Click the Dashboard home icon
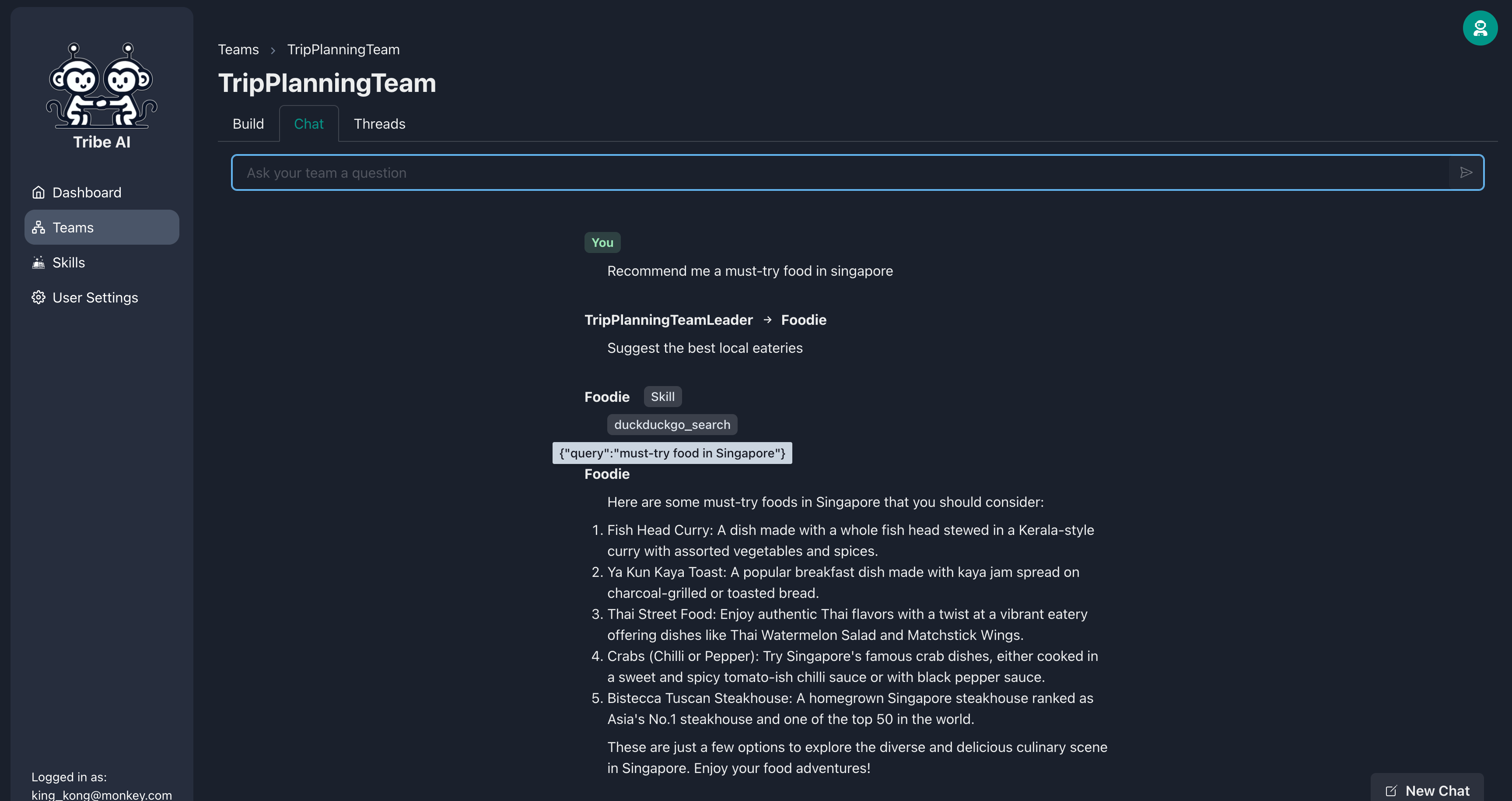Screen dimensions: 1512x801 pyautogui.click(x=39, y=193)
